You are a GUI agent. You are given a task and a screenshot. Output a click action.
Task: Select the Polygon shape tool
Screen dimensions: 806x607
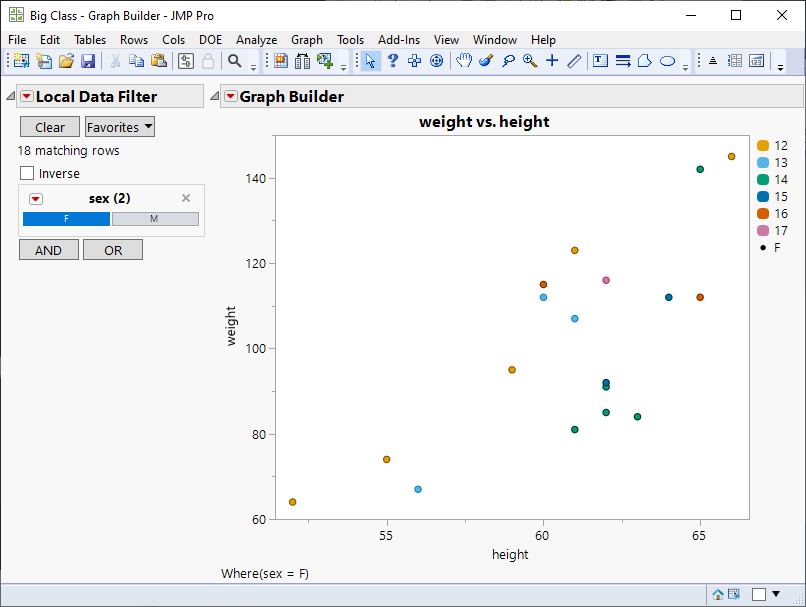[x=645, y=61]
